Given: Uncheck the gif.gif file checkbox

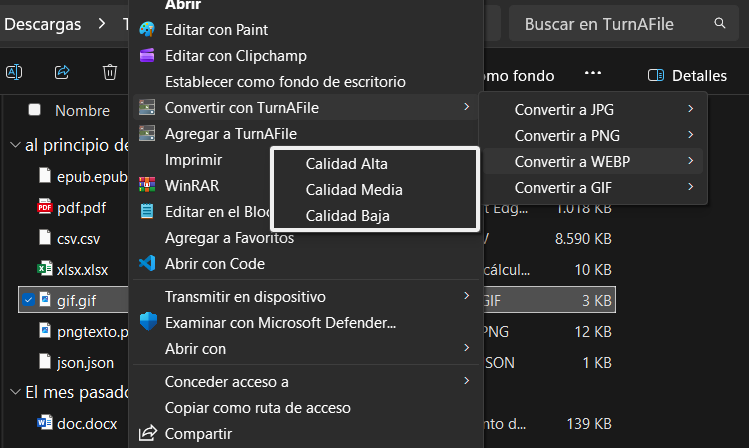Looking at the screenshot, I should click(28, 299).
